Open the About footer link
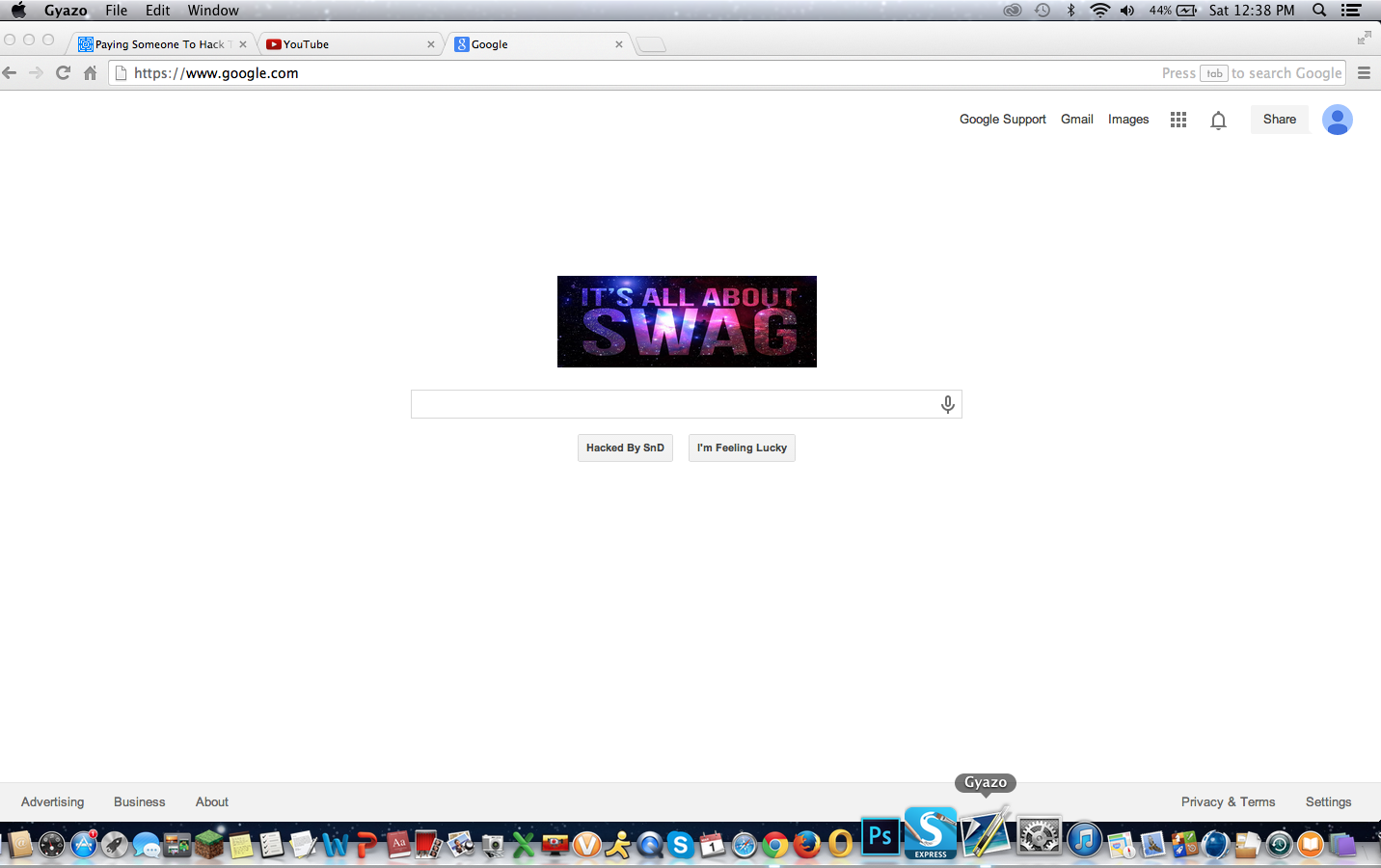The height and width of the screenshot is (868, 1381). coord(212,802)
